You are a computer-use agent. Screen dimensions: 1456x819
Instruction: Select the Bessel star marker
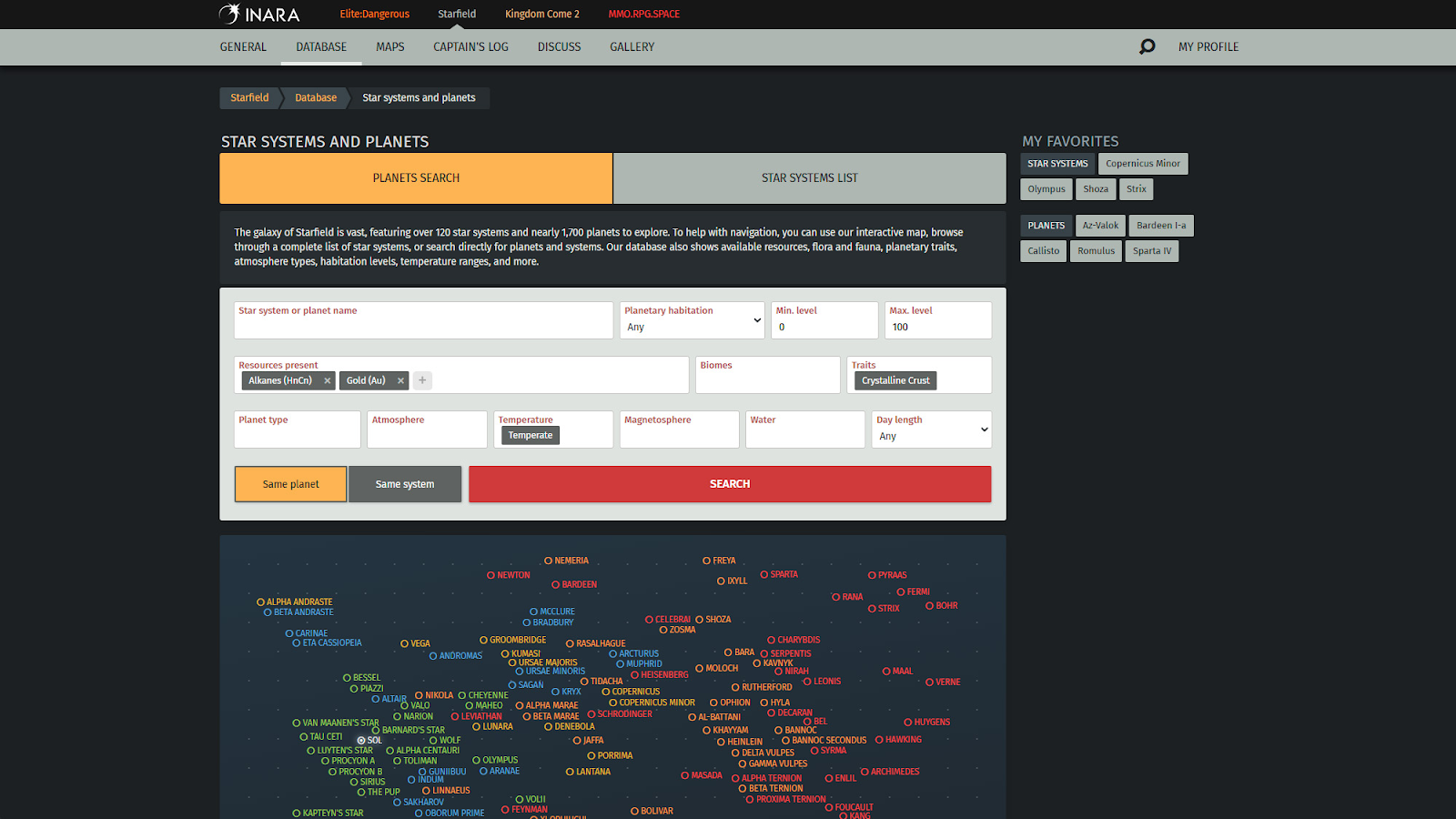pyautogui.click(x=348, y=678)
